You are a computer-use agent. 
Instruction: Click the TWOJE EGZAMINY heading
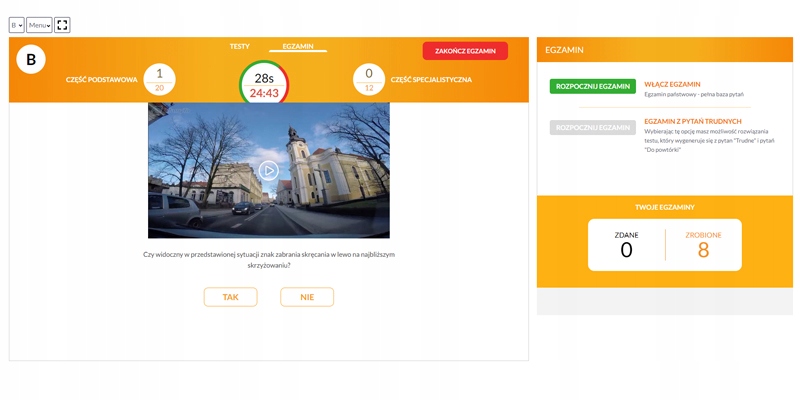665,207
